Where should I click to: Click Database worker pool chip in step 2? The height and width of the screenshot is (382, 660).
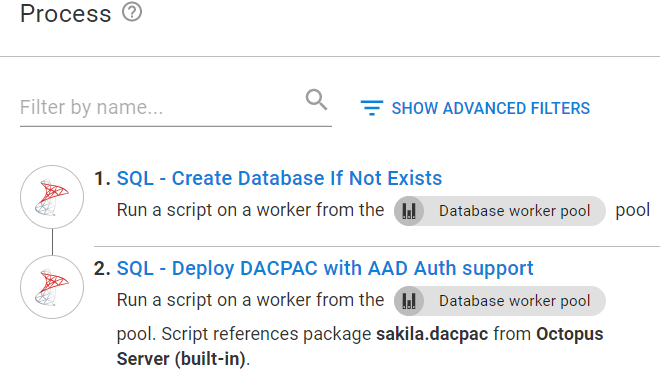pyautogui.click(x=500, y=301)
